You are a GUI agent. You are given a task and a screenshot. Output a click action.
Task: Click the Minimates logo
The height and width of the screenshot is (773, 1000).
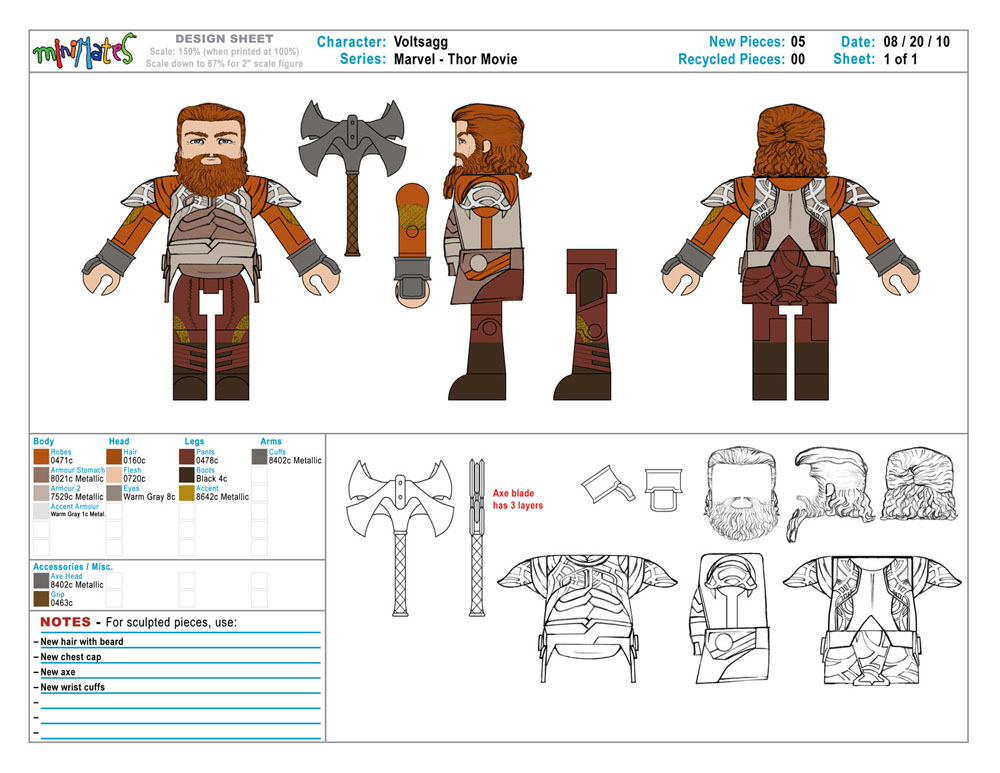[x=84, y=51]
